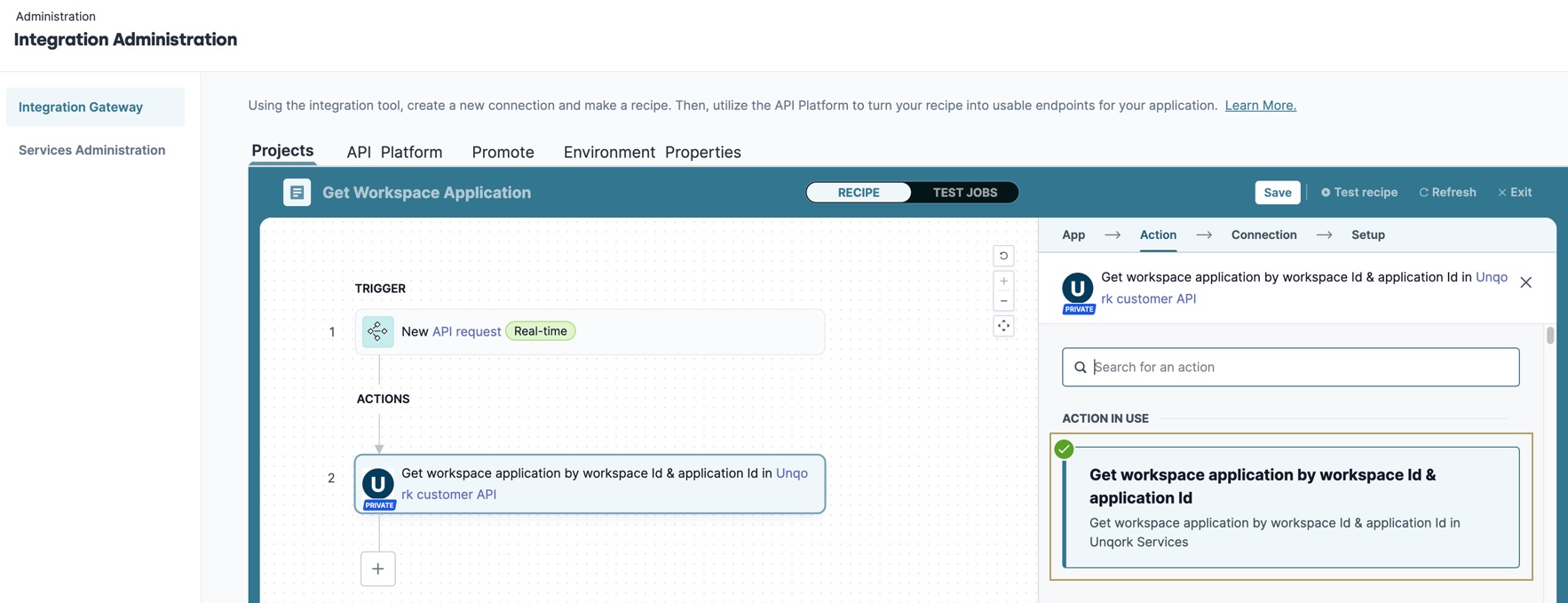
Task: Go to the Connection step
Action: (1263, 234)
